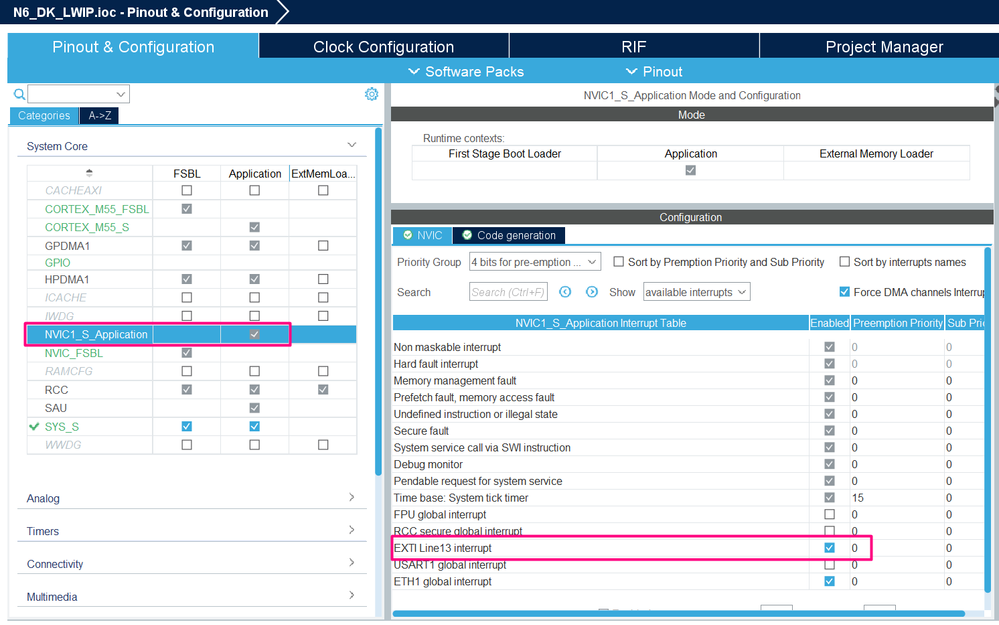Click the Enabled column header
This screenshot has height=625, width=999.
pos(829,323)
